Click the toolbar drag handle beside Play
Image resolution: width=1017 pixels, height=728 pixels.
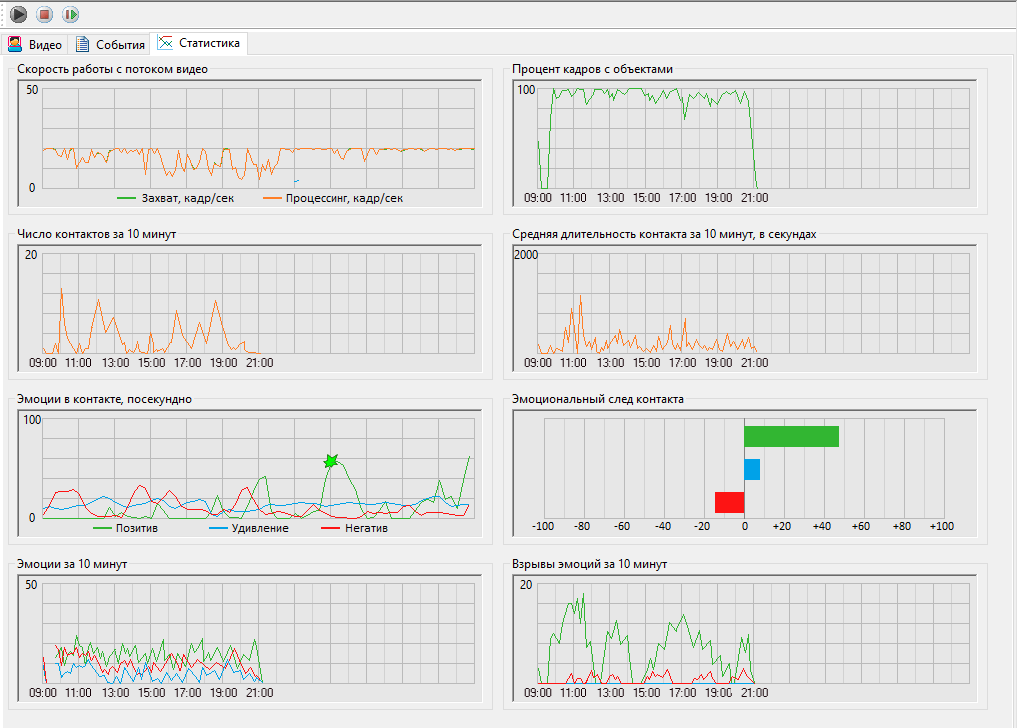point(3,14)
